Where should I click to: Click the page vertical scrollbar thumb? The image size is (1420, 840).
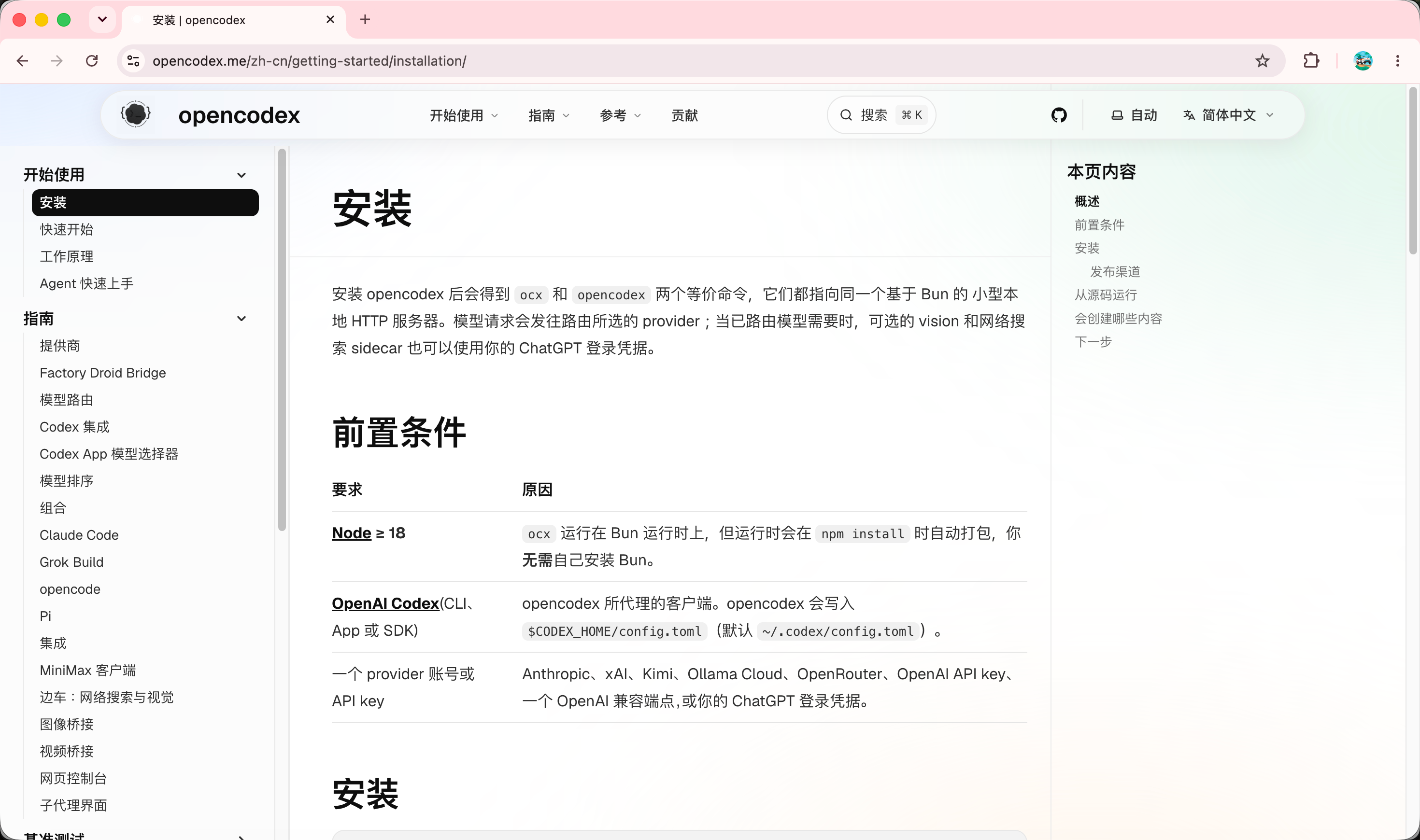pos(1413,170)
